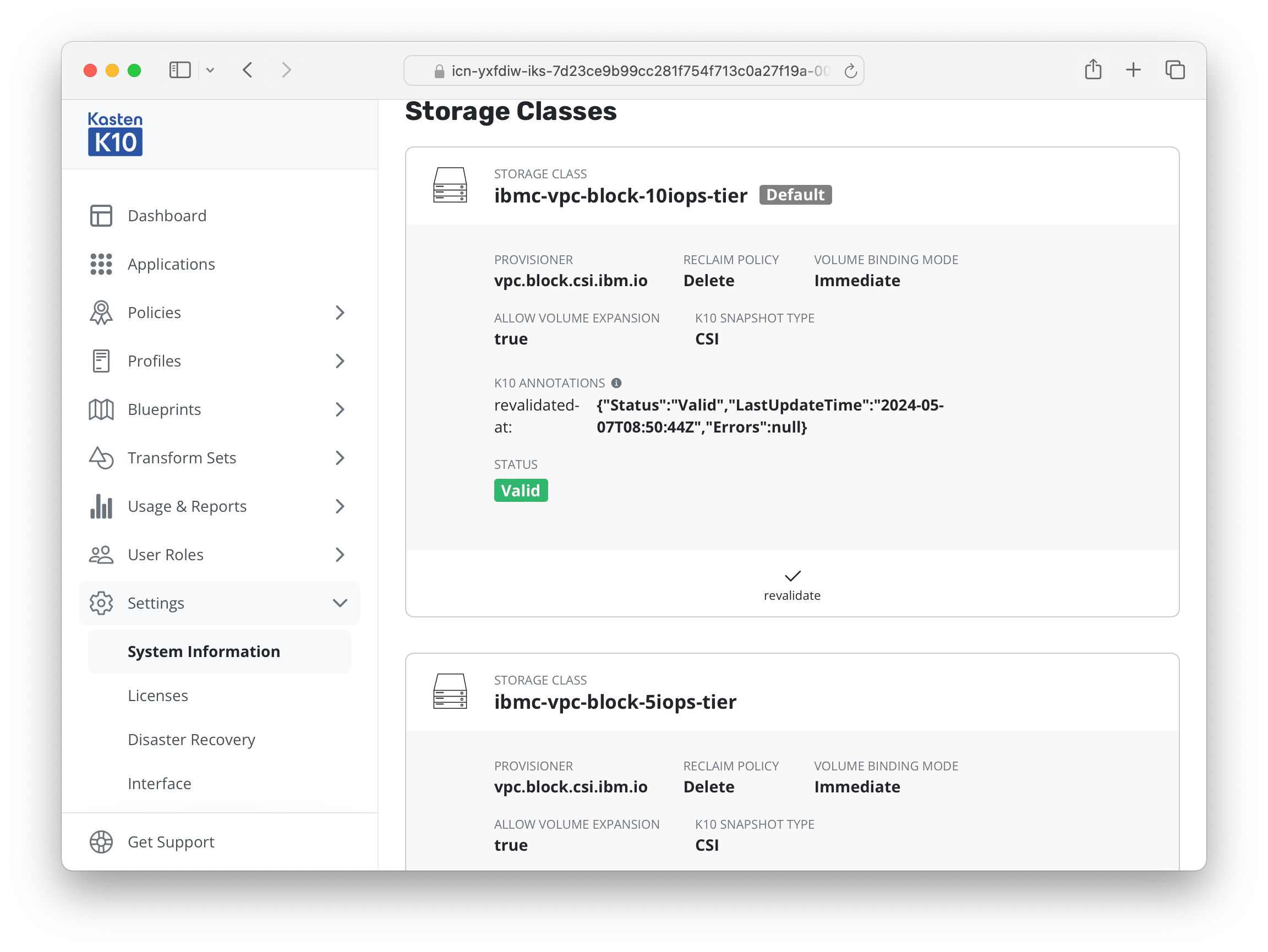Show tab overview in Safari
The image size is (1268, 952).
coord(1174,70)
